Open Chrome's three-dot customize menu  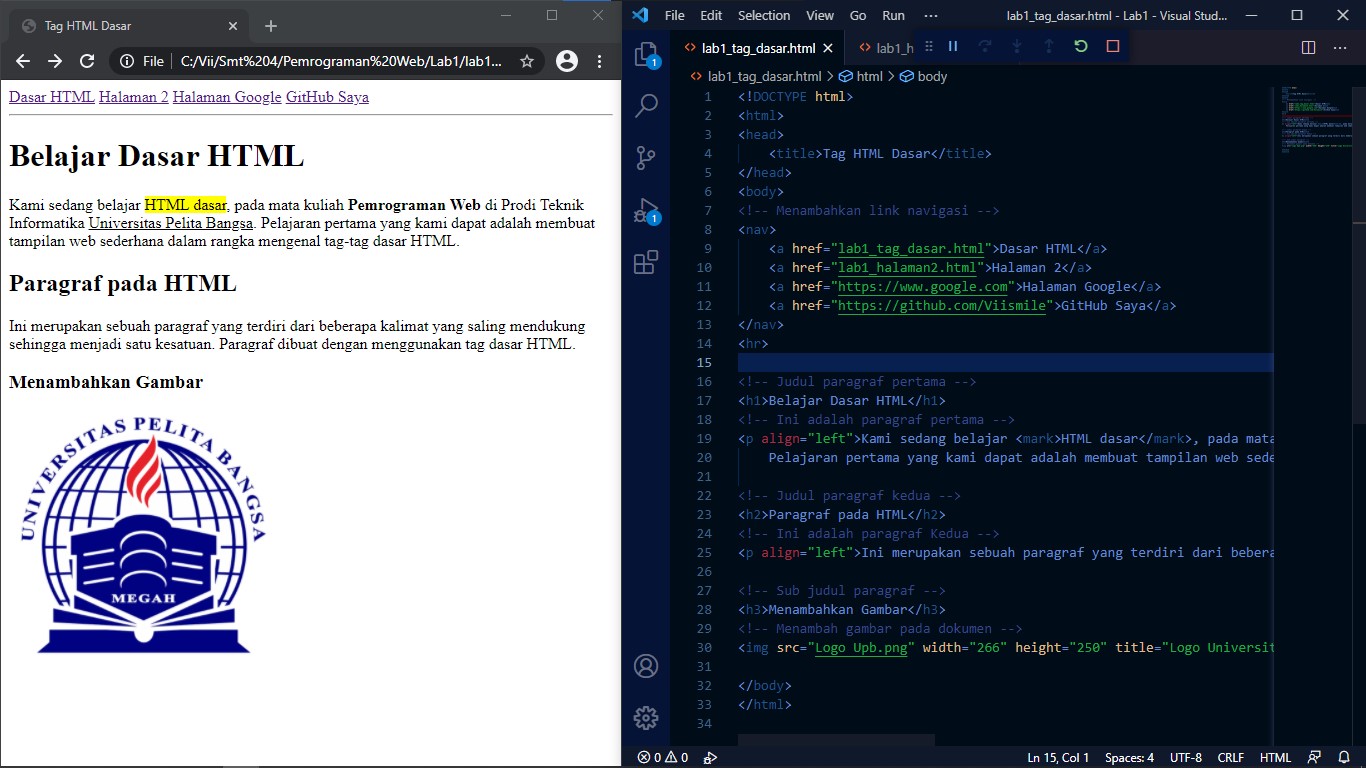(598, 60)
